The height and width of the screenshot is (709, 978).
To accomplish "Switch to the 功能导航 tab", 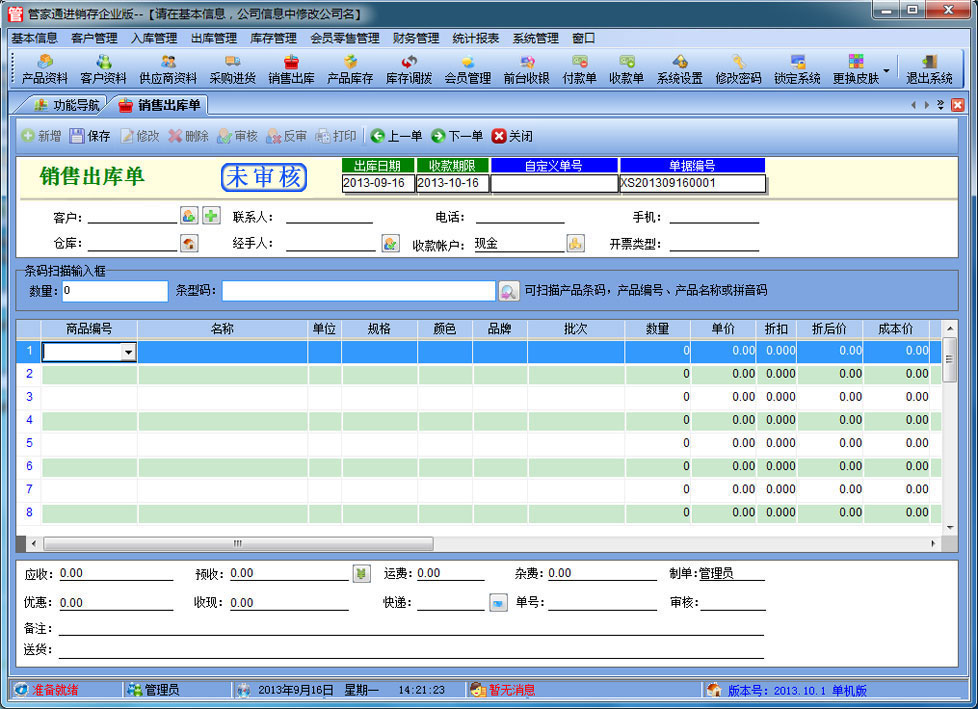I will (x=66, y=104).
